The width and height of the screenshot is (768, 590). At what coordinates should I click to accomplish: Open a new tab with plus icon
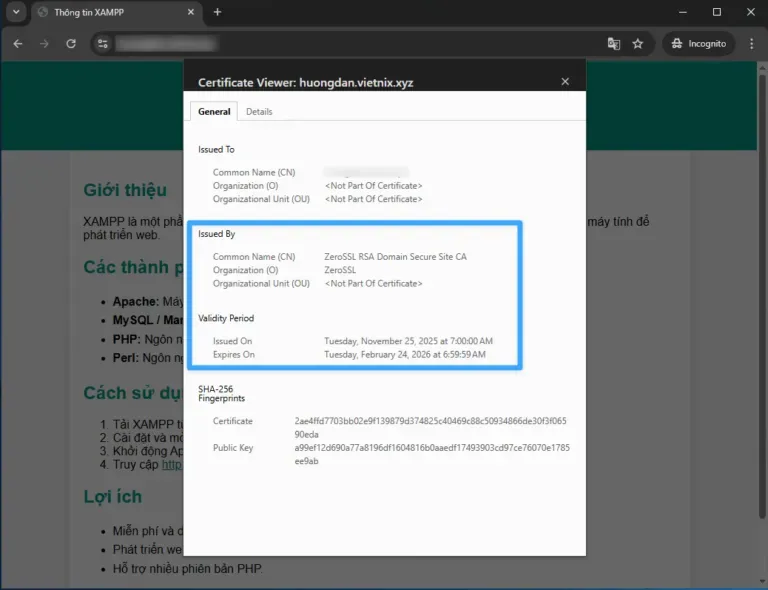click(x=217, y=12)
